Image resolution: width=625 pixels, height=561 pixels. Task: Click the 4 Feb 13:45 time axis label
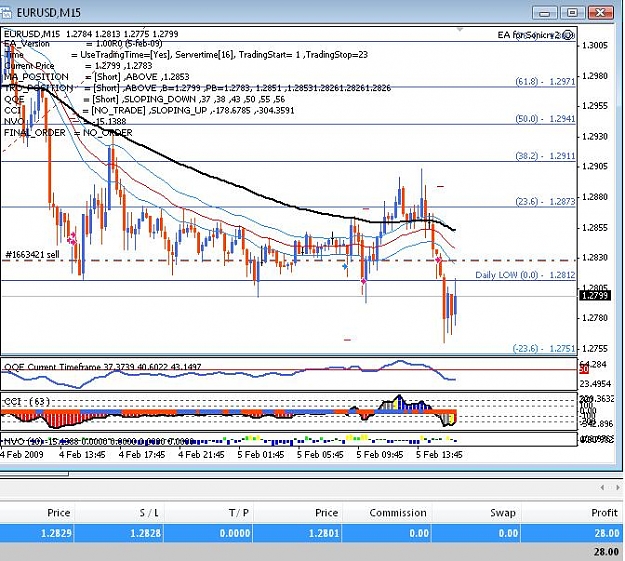(83, 455)
